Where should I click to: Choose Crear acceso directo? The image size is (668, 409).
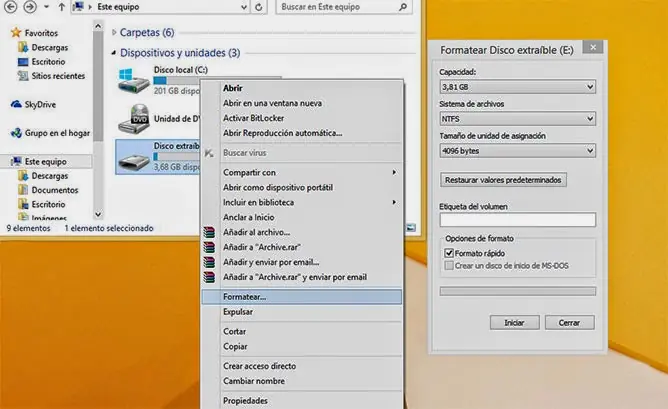pos(302,366)
